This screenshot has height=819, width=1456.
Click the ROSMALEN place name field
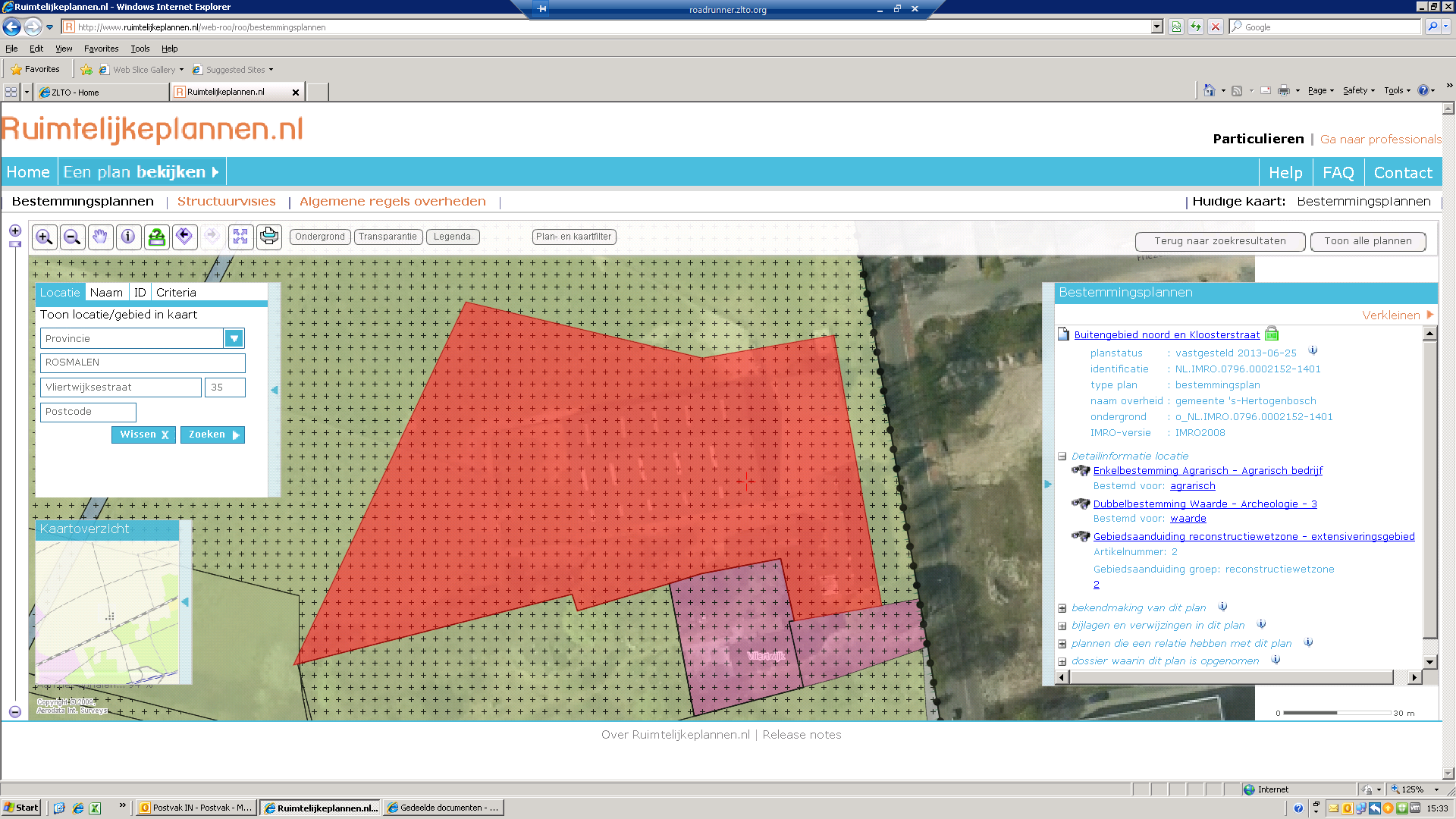tap(143, 362)
